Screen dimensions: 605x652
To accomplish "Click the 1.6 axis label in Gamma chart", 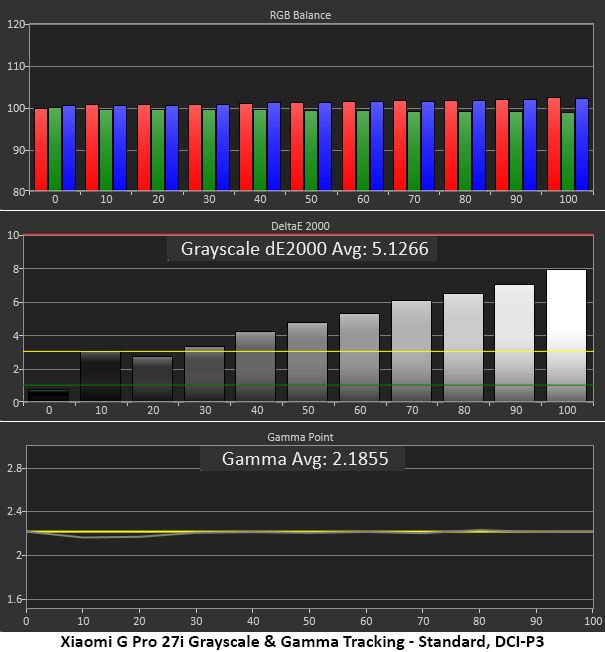I will click(15, 599).
